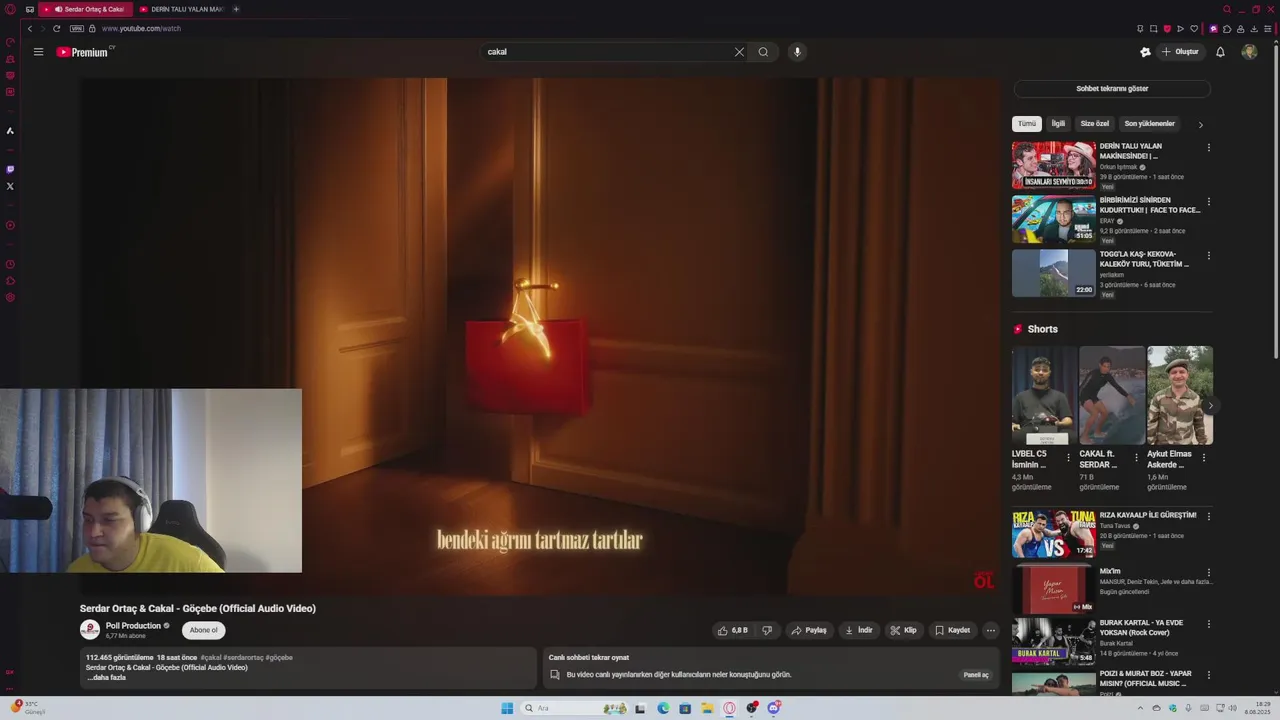
Task: Open YouTube notifications bell
Action: coord(1220,52)
